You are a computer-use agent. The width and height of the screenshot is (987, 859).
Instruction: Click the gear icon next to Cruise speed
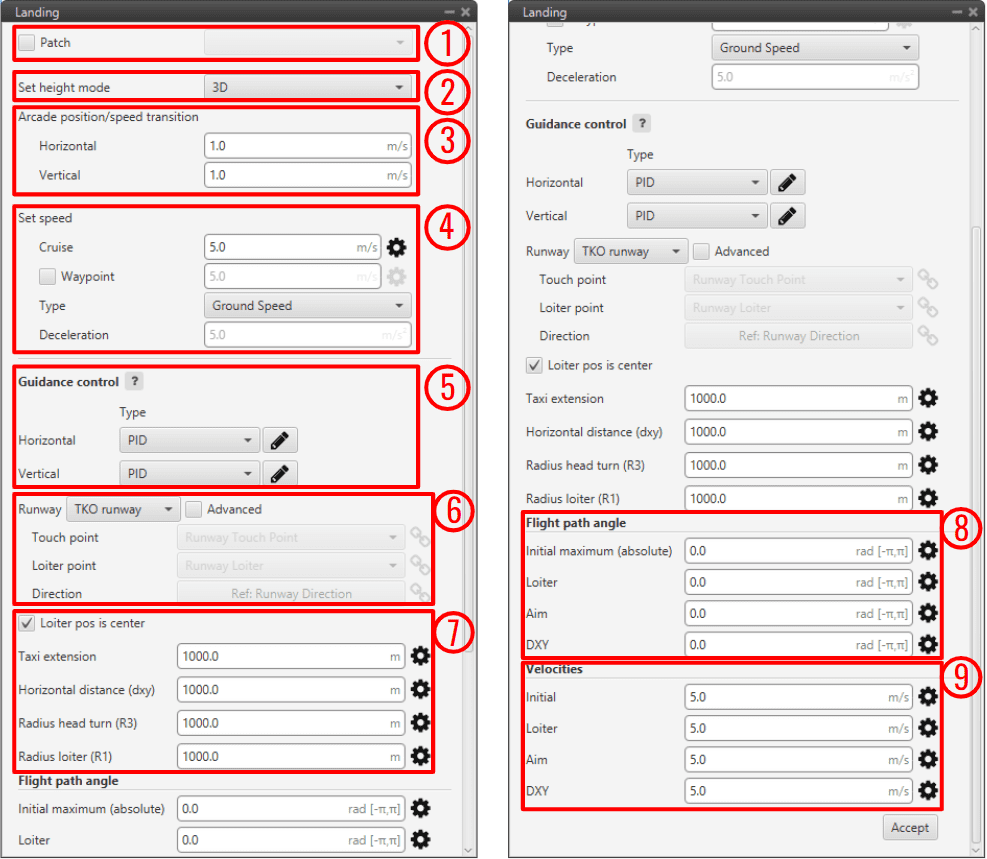click(x=397, y=247)
